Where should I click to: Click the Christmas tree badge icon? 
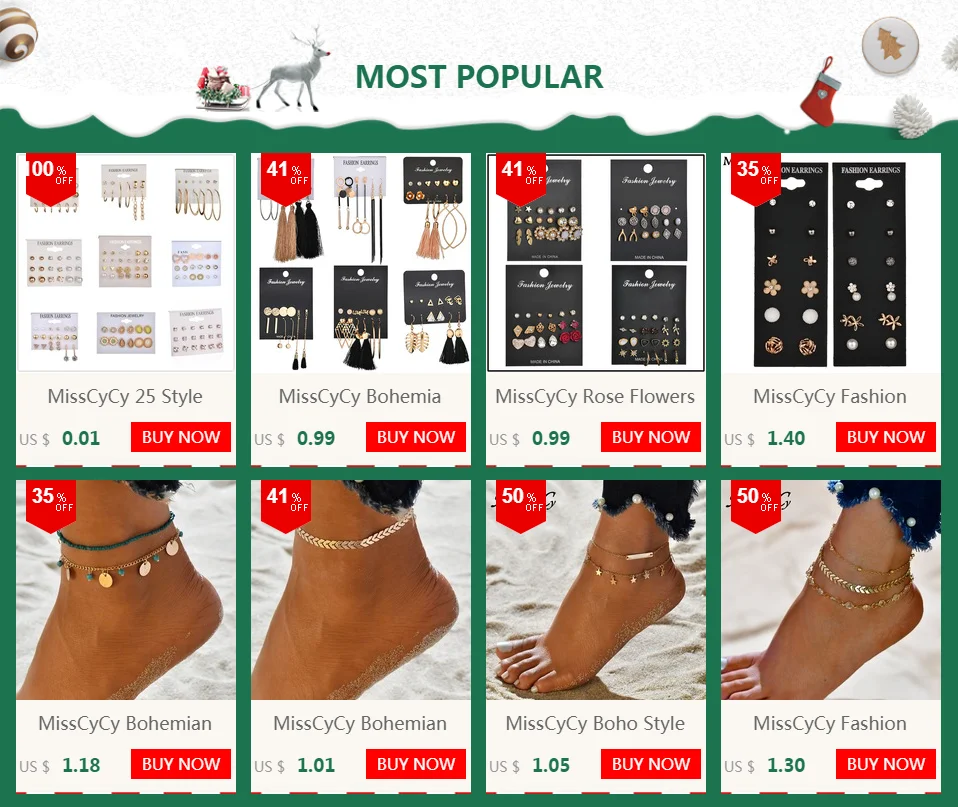pyautogui.click(x=890, y=45)
